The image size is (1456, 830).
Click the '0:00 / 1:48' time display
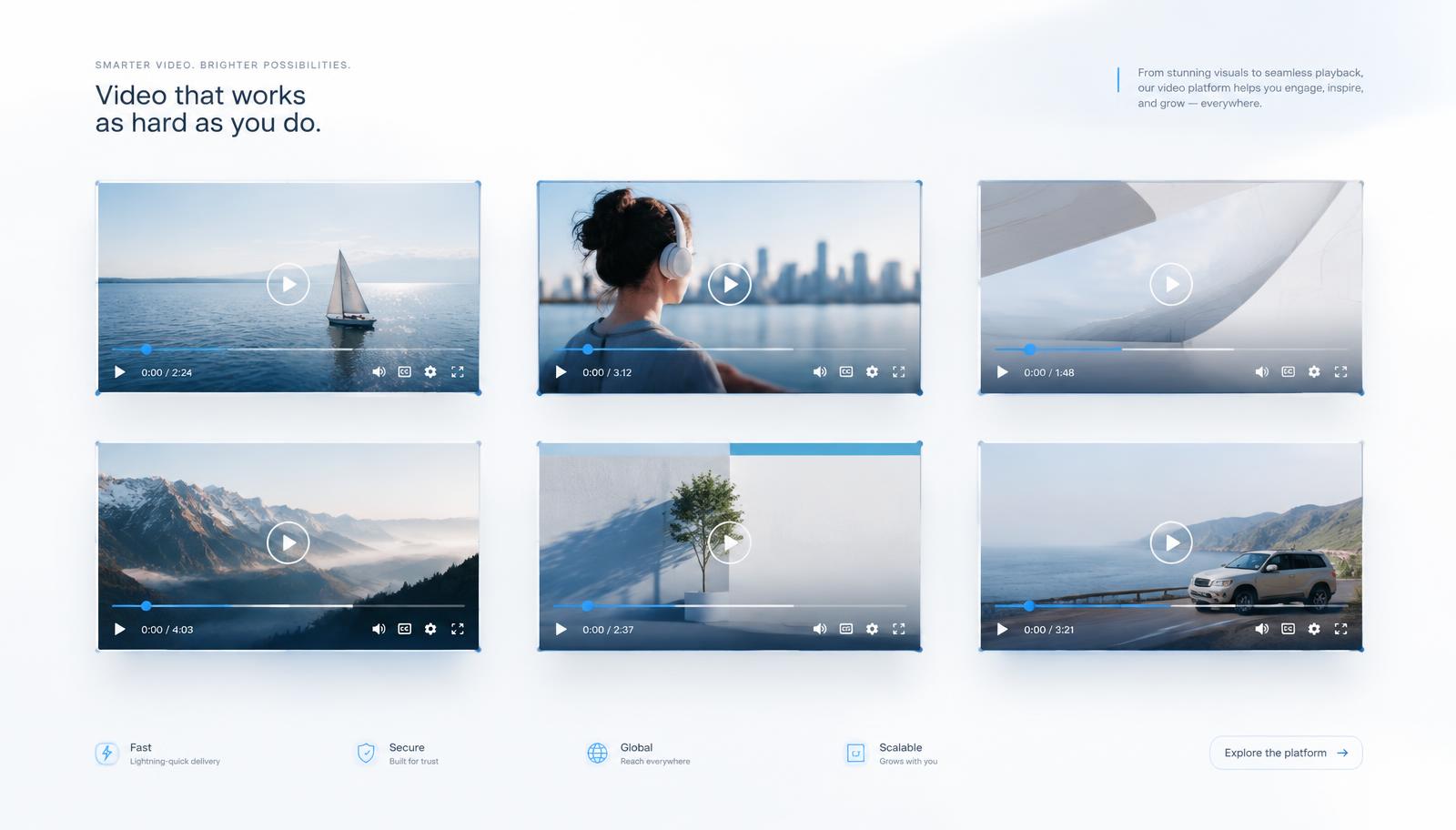click(x=1049, y=372)
